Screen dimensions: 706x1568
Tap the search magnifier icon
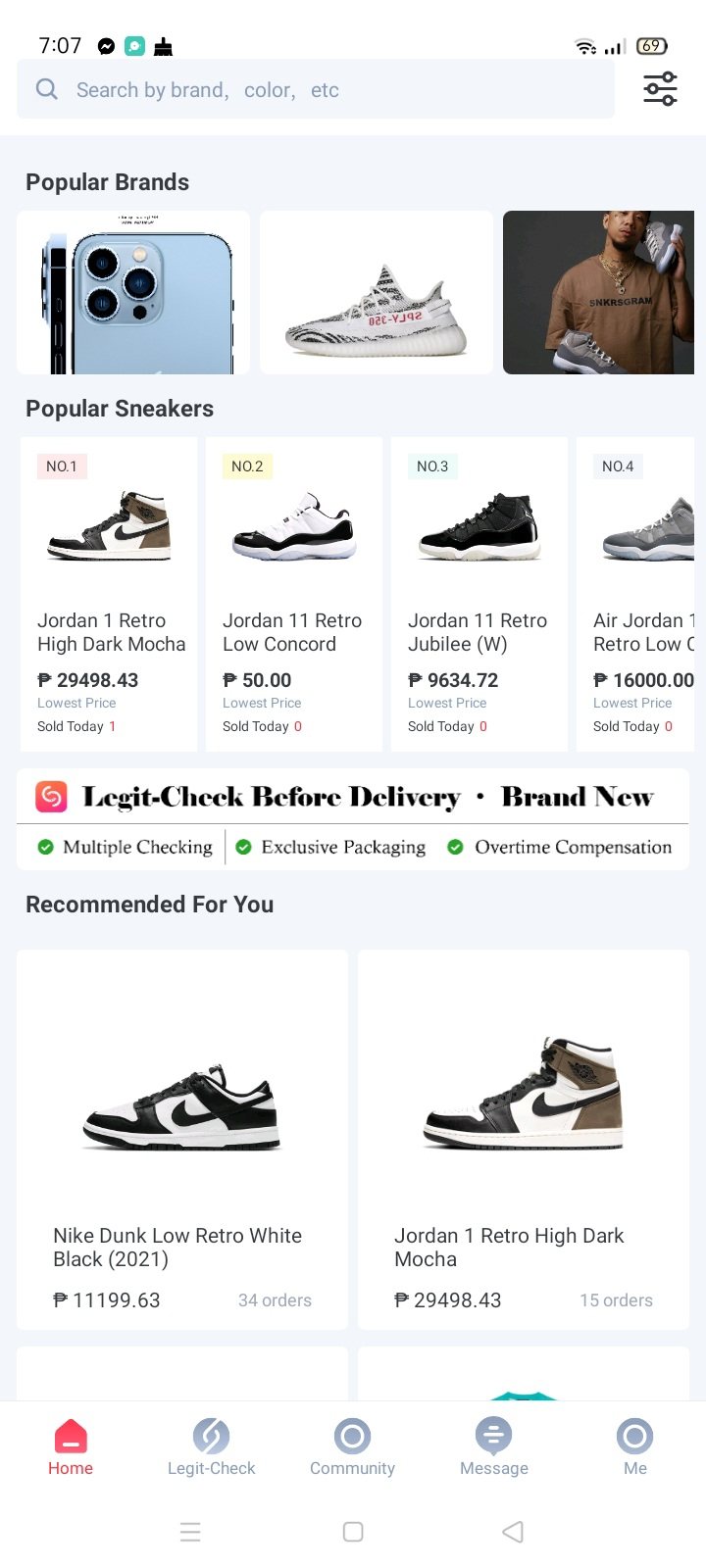[46, 89]
